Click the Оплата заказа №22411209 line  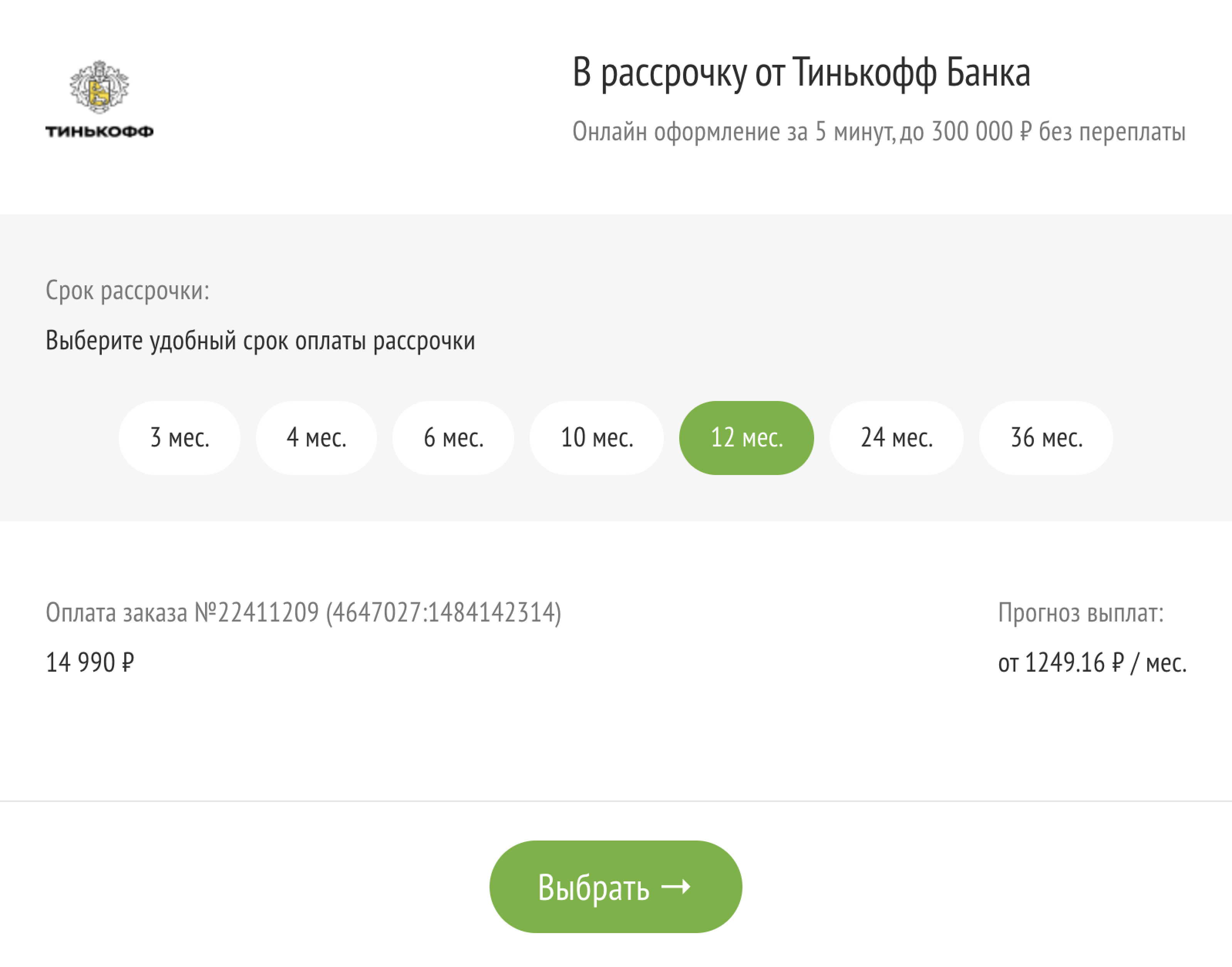click(x=303, y=612)
